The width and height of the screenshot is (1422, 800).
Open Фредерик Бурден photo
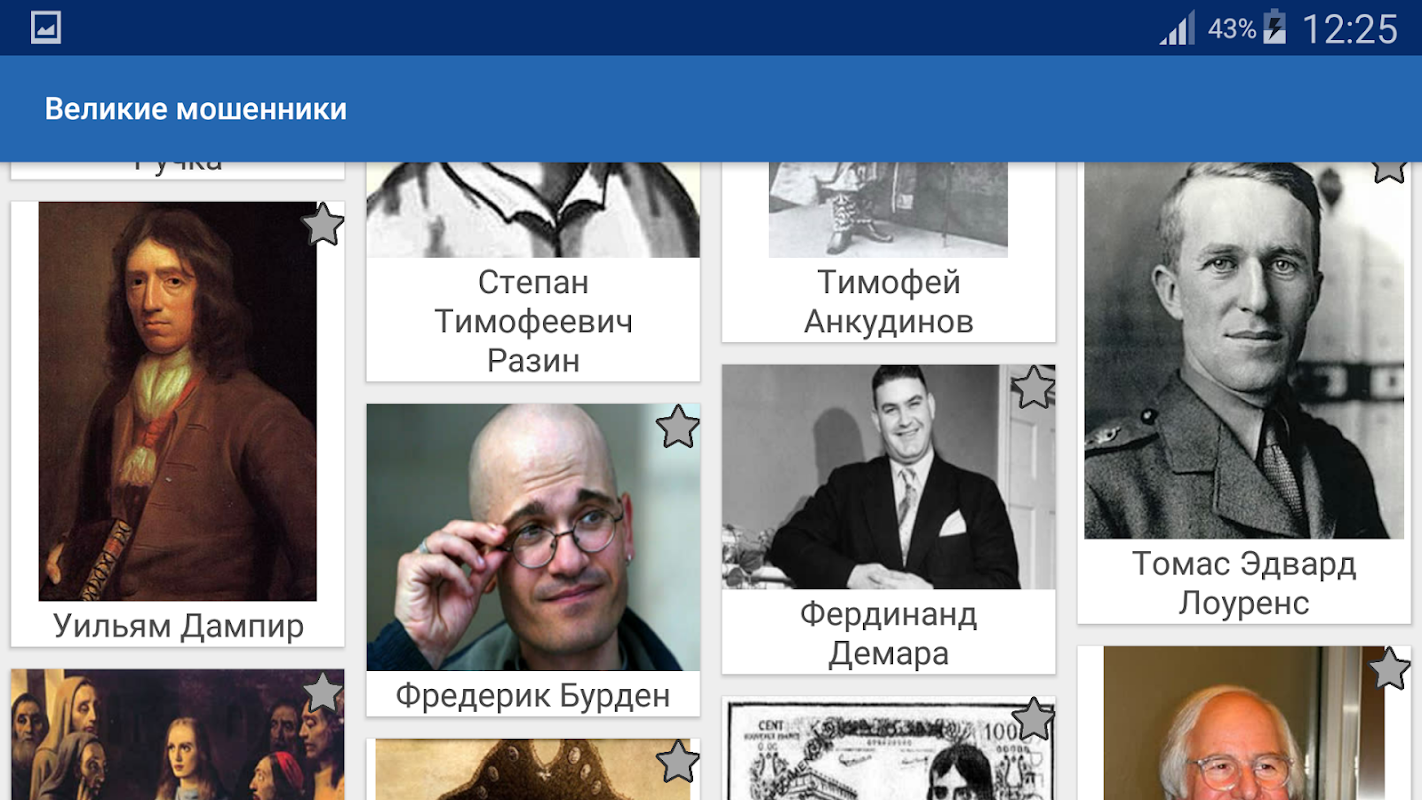tap(533, 537)
